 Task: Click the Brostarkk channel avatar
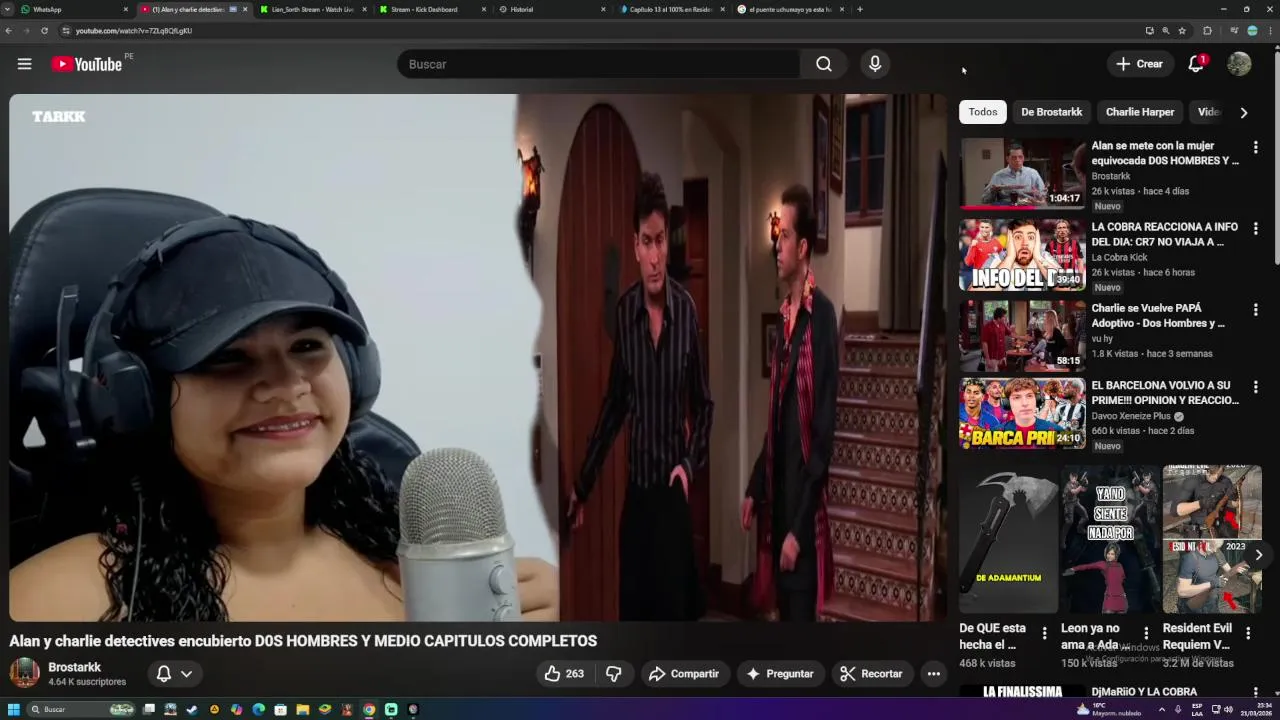(25, 673)
